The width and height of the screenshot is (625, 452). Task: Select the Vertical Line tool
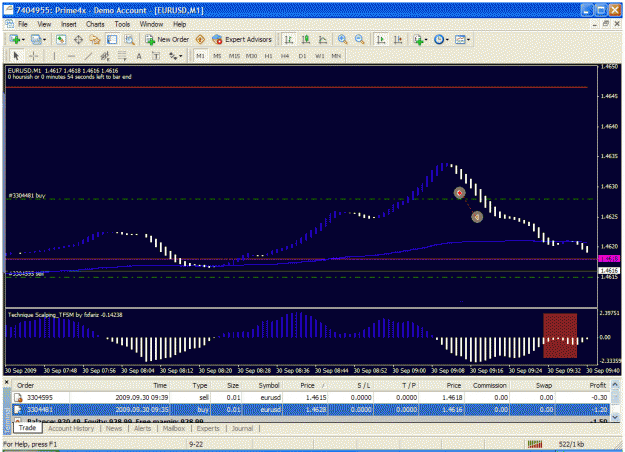click(54, 56)
